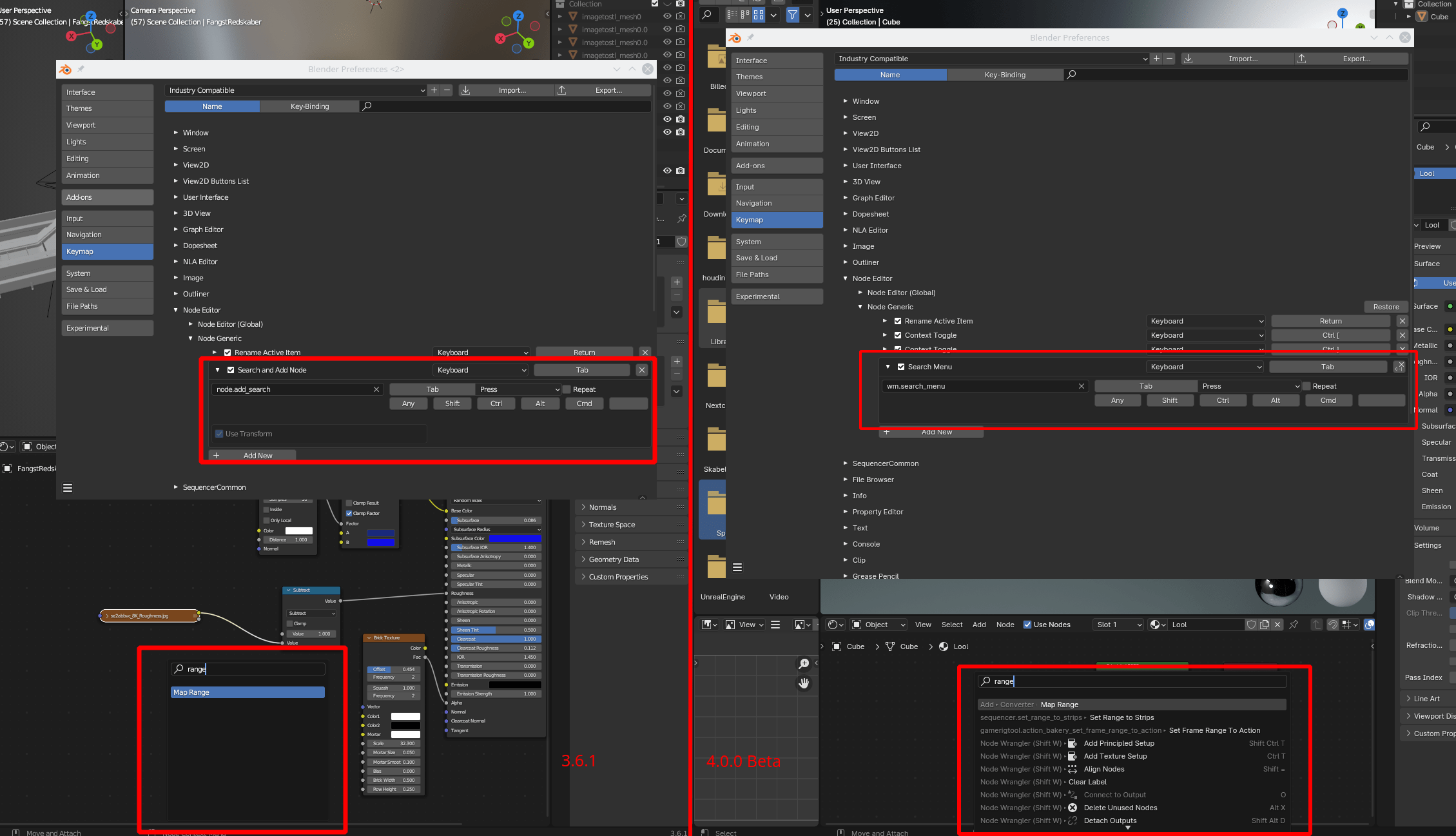Open the Node menu in the shader editor

point(1005,625)
